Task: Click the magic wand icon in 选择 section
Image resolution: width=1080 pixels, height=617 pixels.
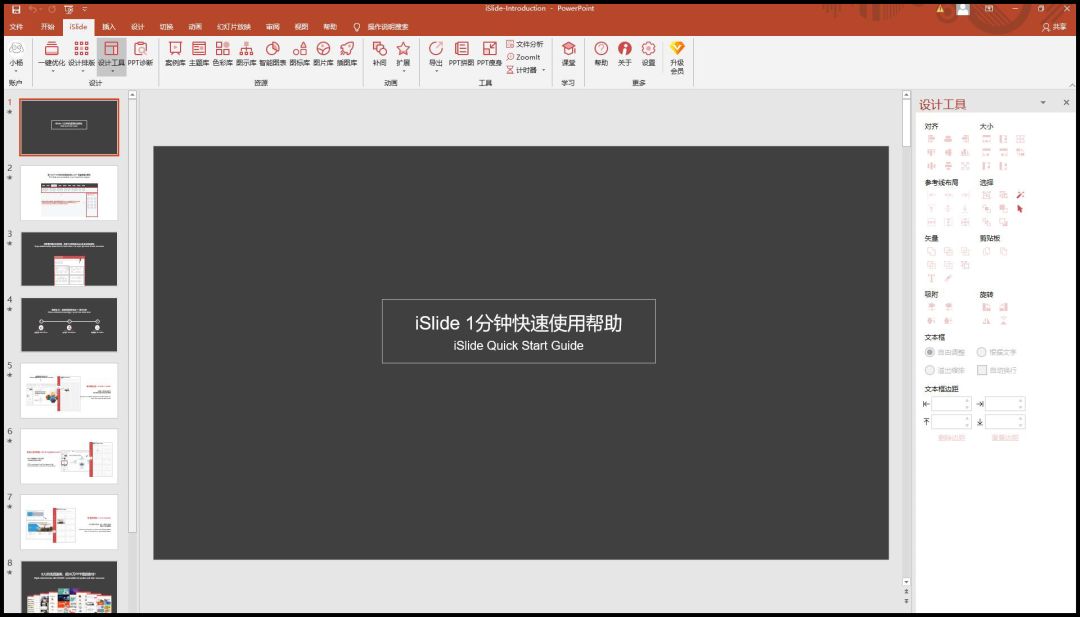Action: (1020, 195)
